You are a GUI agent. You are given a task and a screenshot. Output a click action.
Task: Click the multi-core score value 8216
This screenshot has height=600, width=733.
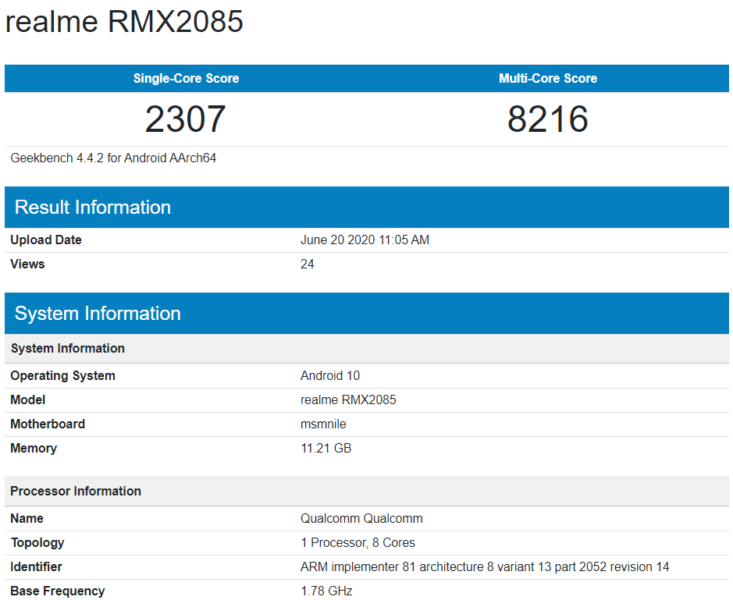coord(548,119)
